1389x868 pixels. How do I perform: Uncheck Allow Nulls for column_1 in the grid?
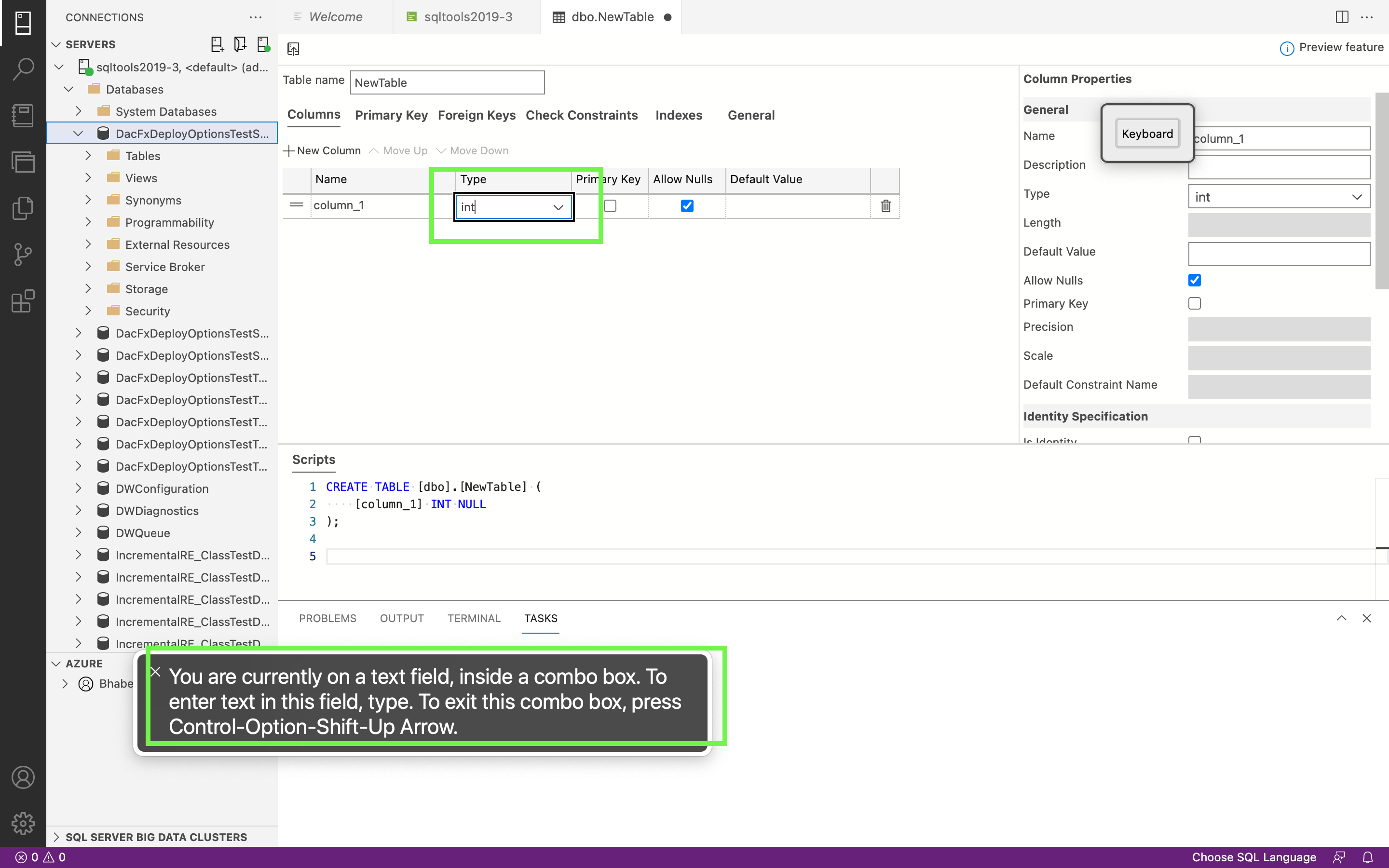pyautogui.click(x=686, y=205)
